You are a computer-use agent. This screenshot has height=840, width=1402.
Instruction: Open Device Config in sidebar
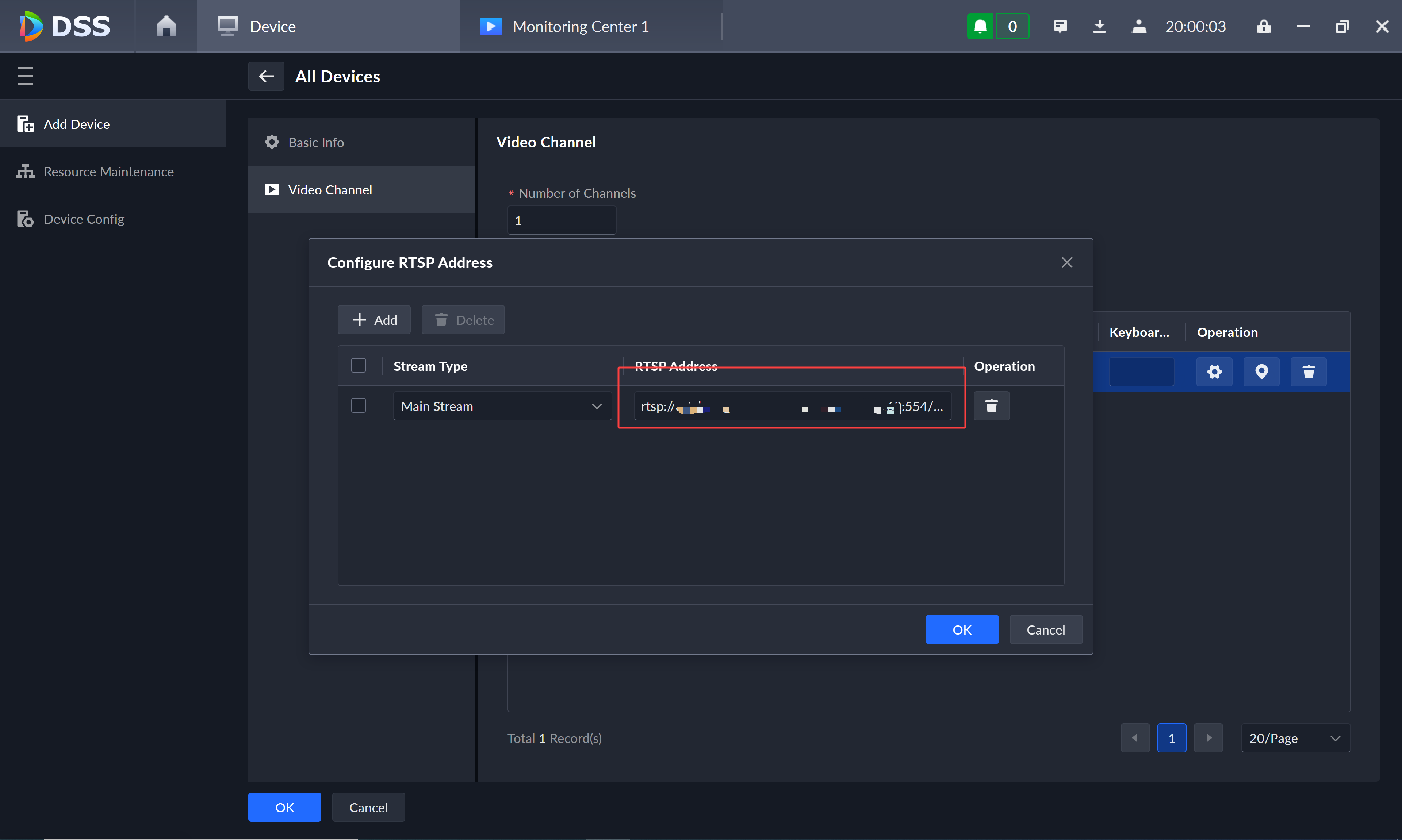point(113,219)
